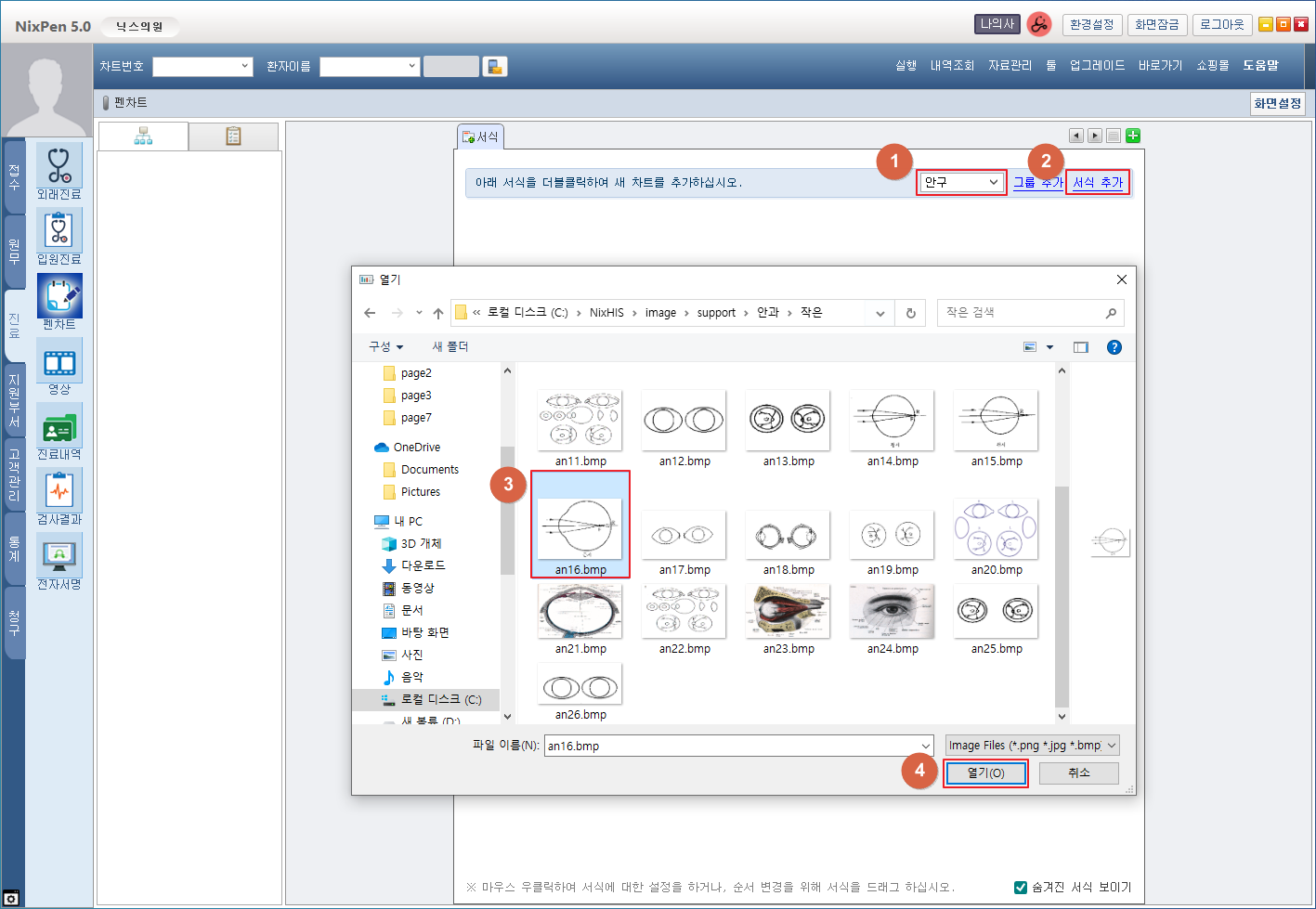Expand the 안구 group dropdown
This screenshot has width=1316, height=909.
[960, 182]
